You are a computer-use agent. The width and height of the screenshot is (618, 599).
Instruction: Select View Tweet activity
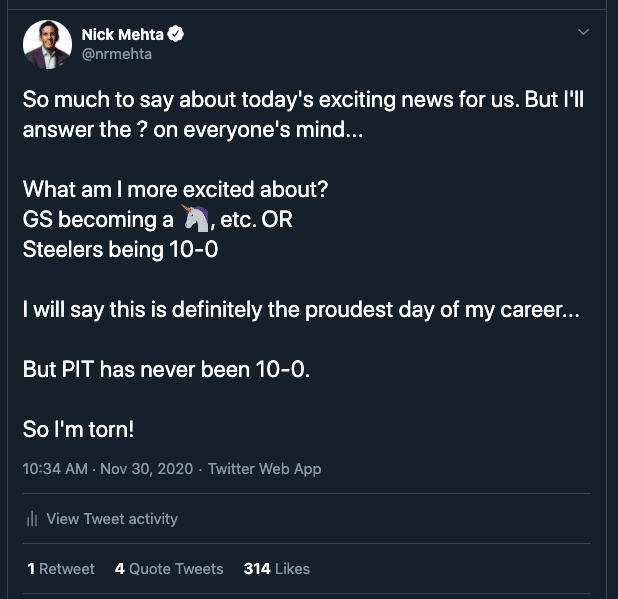pos(111,519)
